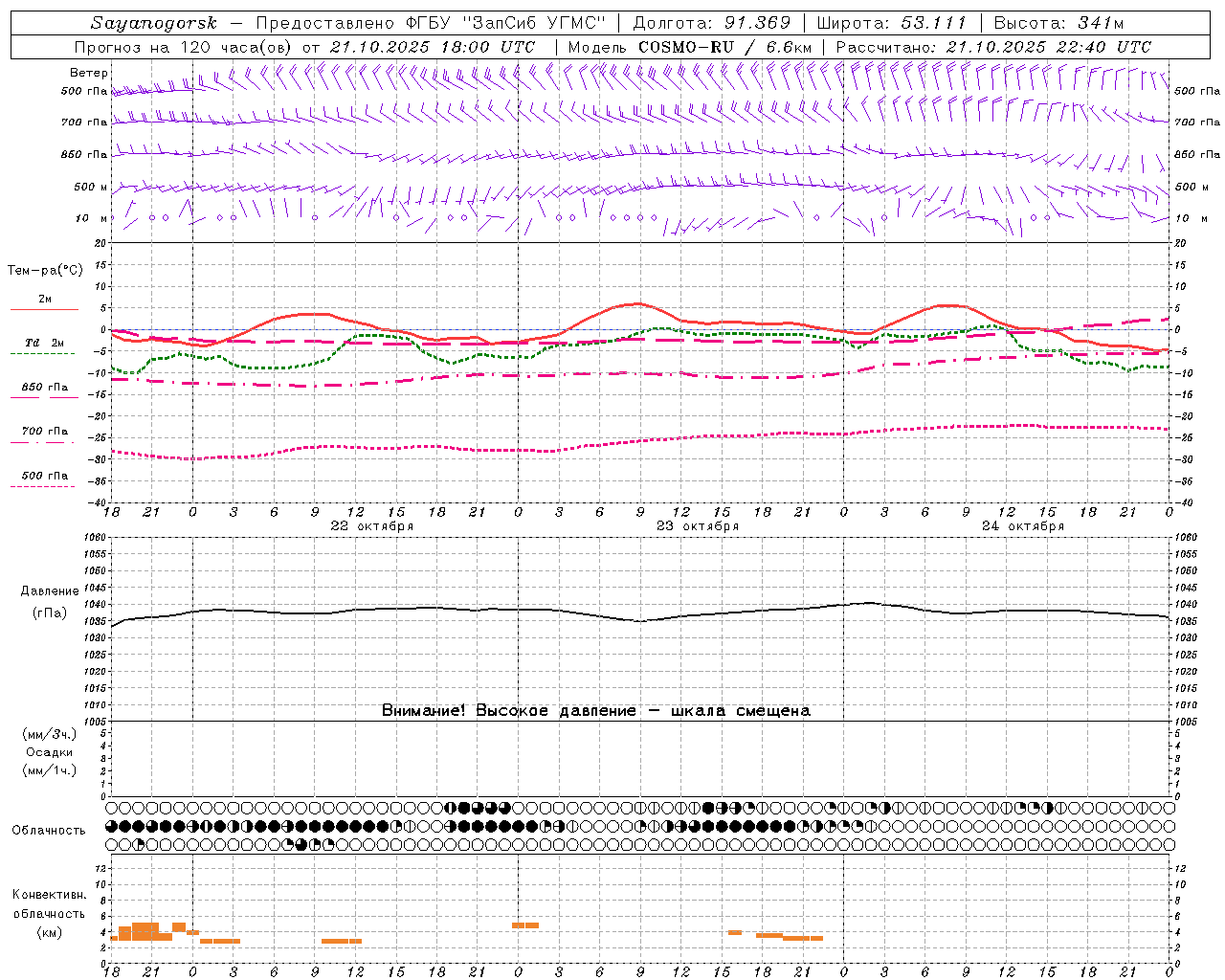The image size is (1225, 980).
Task: Click the "Долгота: 91.369" header value
Action: [x=712, y=23]
